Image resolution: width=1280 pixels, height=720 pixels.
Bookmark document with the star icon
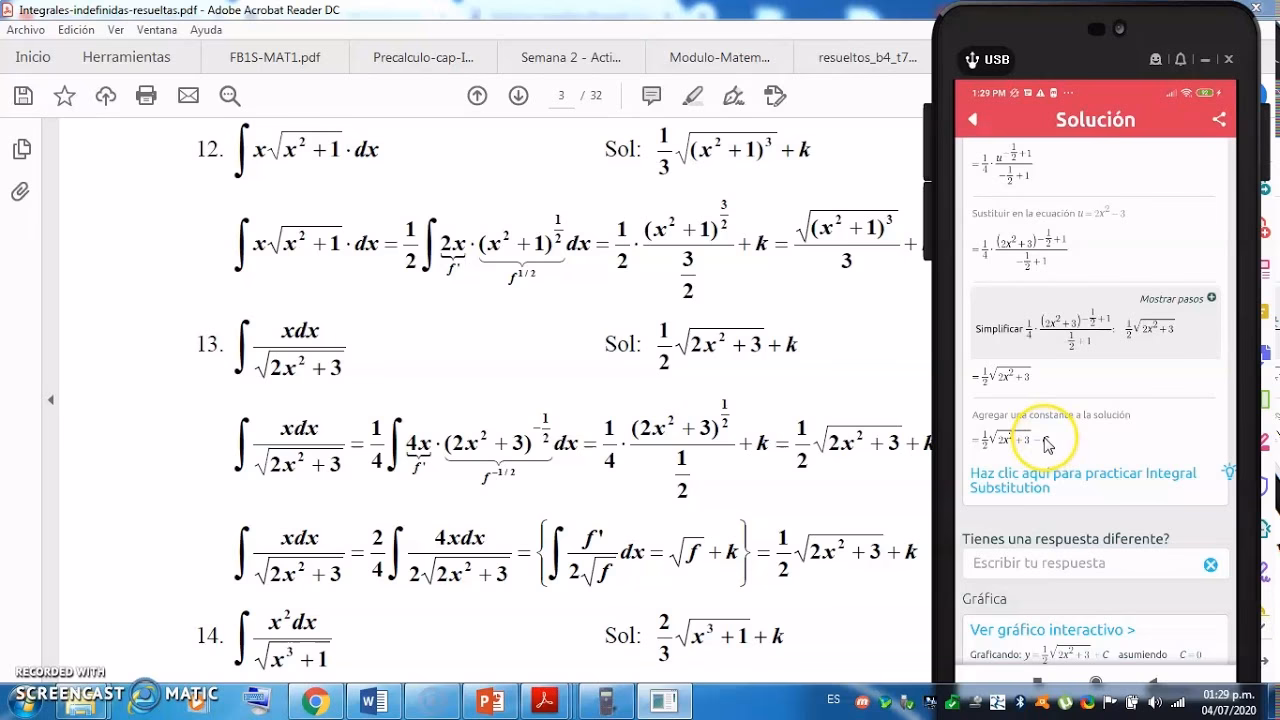point(64,96)
